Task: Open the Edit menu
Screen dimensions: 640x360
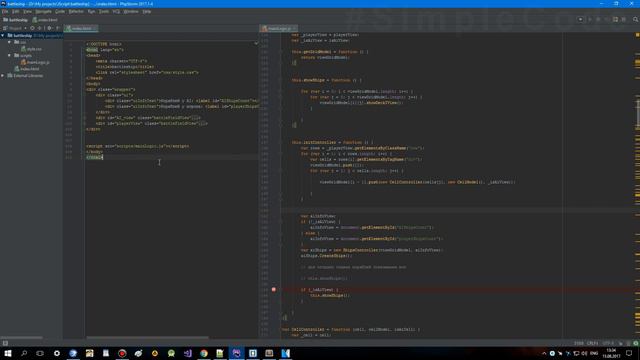Action: coord(16,11)
